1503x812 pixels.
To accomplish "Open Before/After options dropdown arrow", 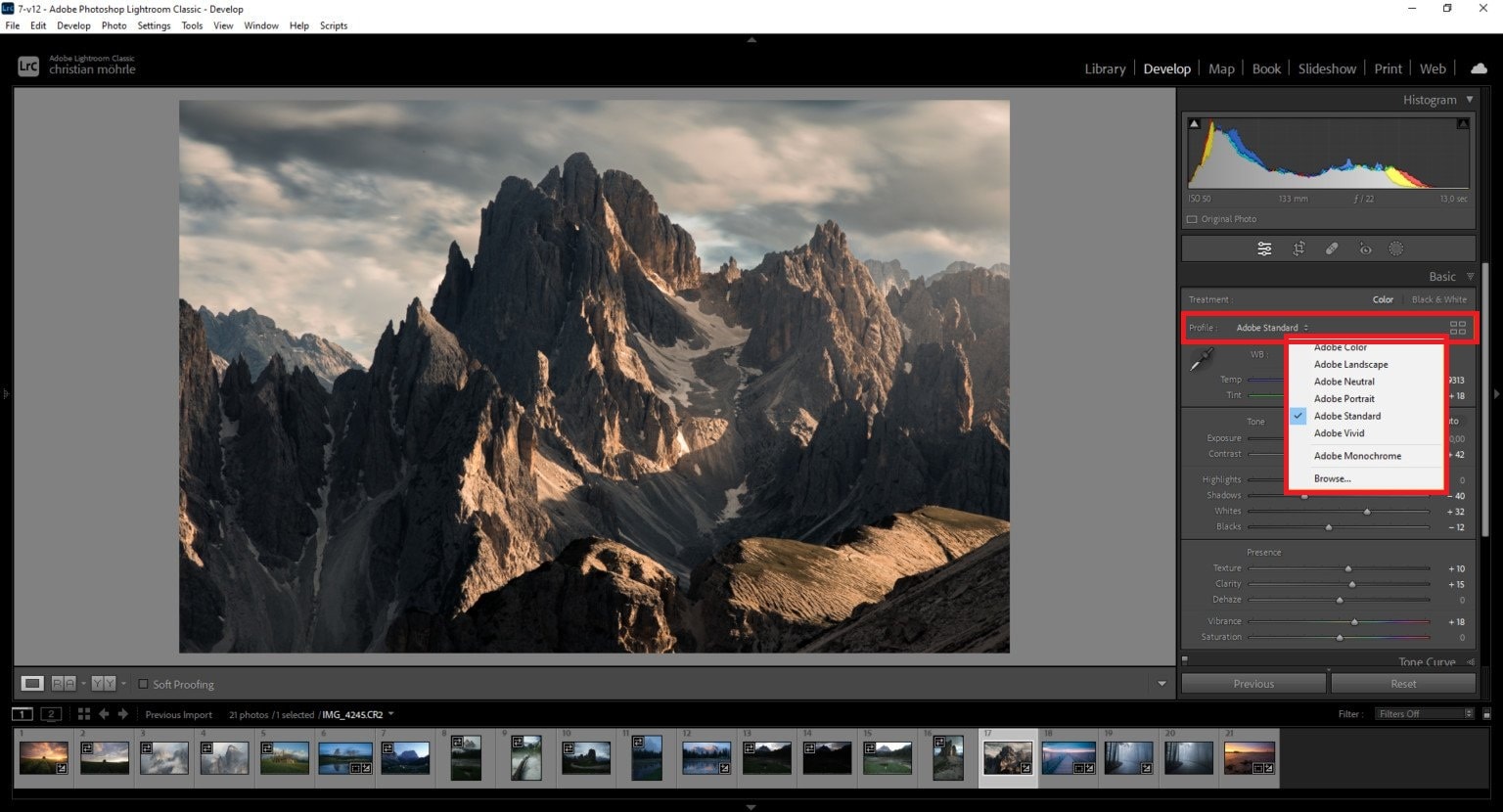I will (83, 683).
